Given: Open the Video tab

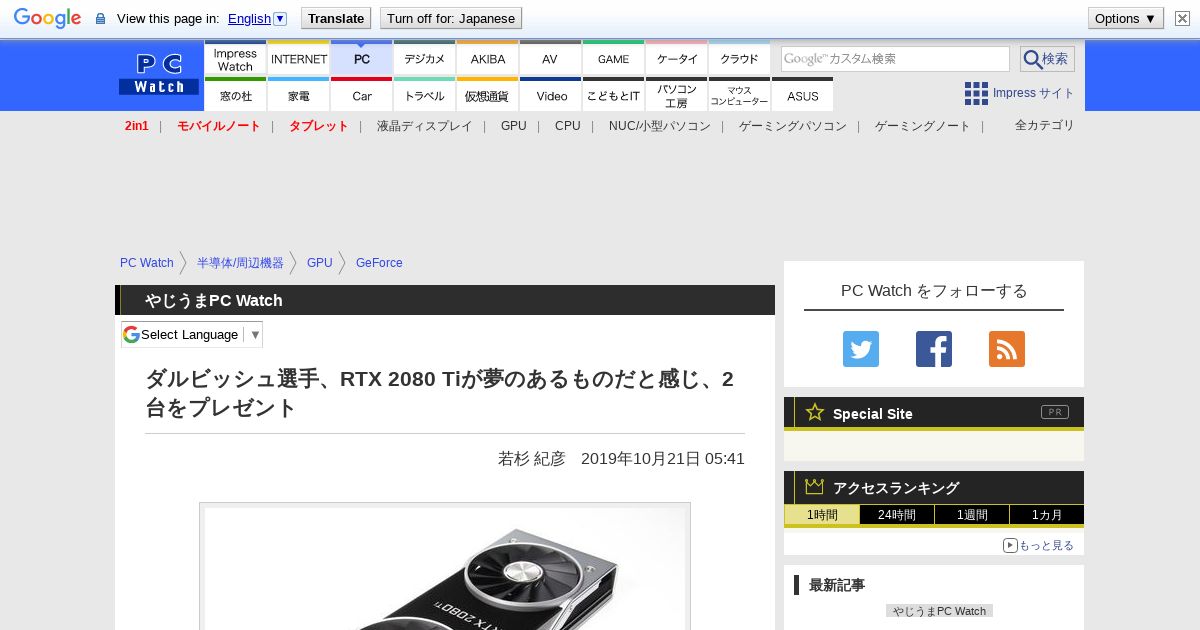Looking at the screenshot, I should (550, 94).
